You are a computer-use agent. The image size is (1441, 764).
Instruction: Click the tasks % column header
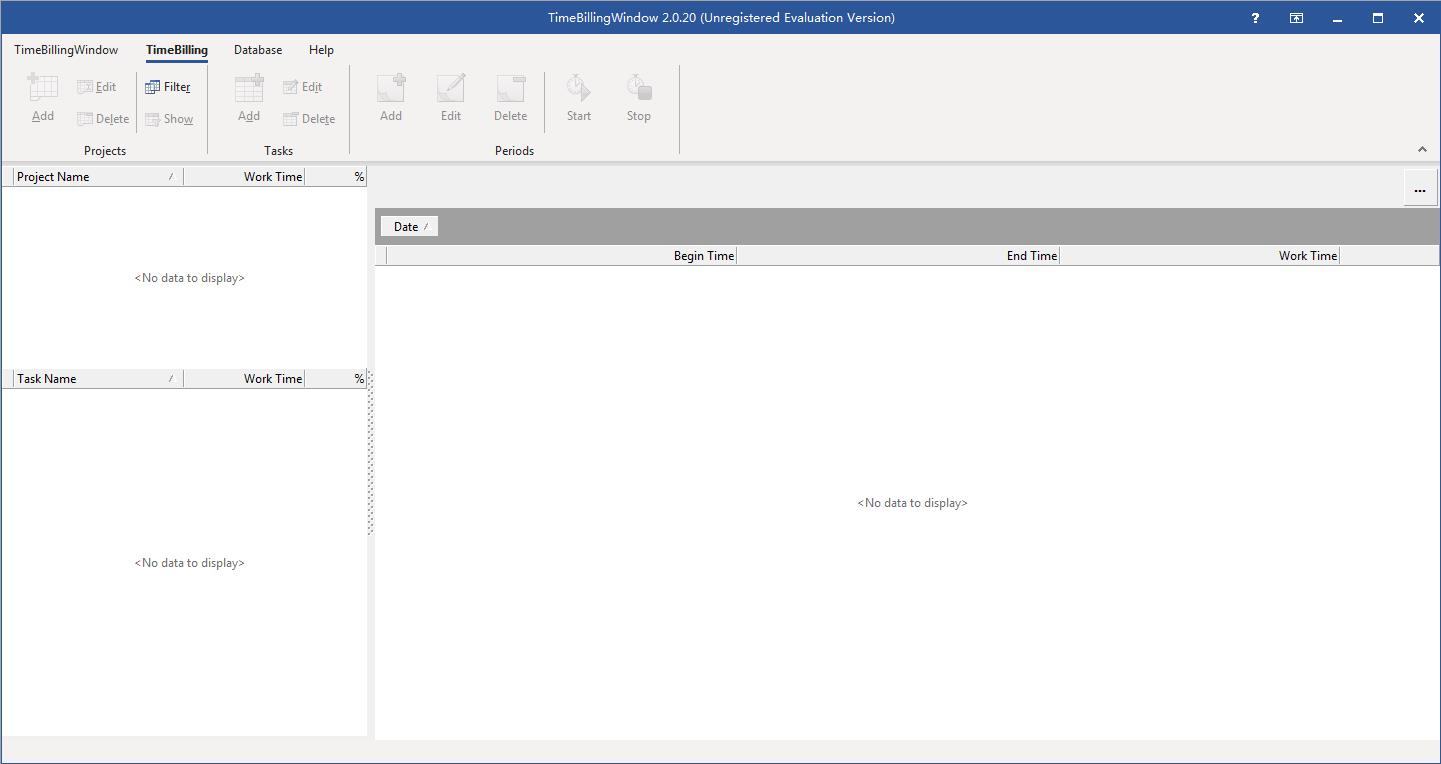336,379
